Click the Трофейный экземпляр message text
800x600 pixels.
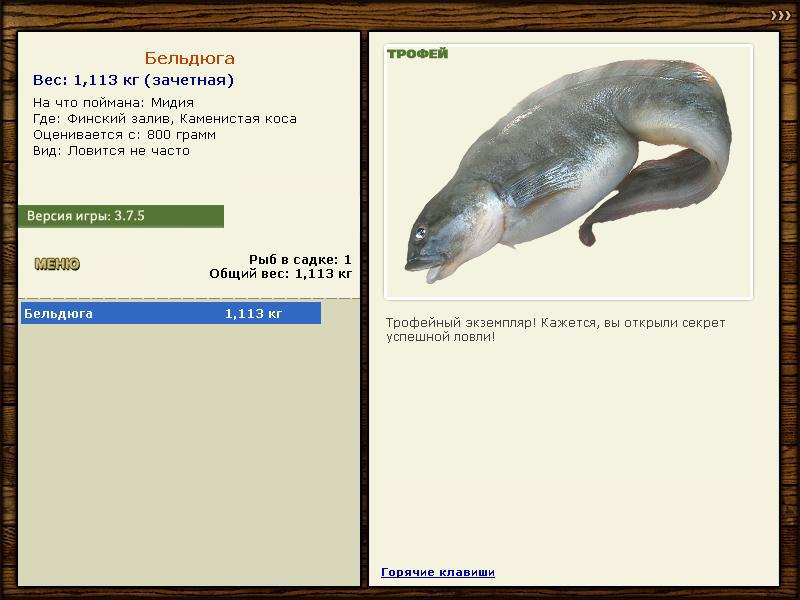tap(555, 330)
